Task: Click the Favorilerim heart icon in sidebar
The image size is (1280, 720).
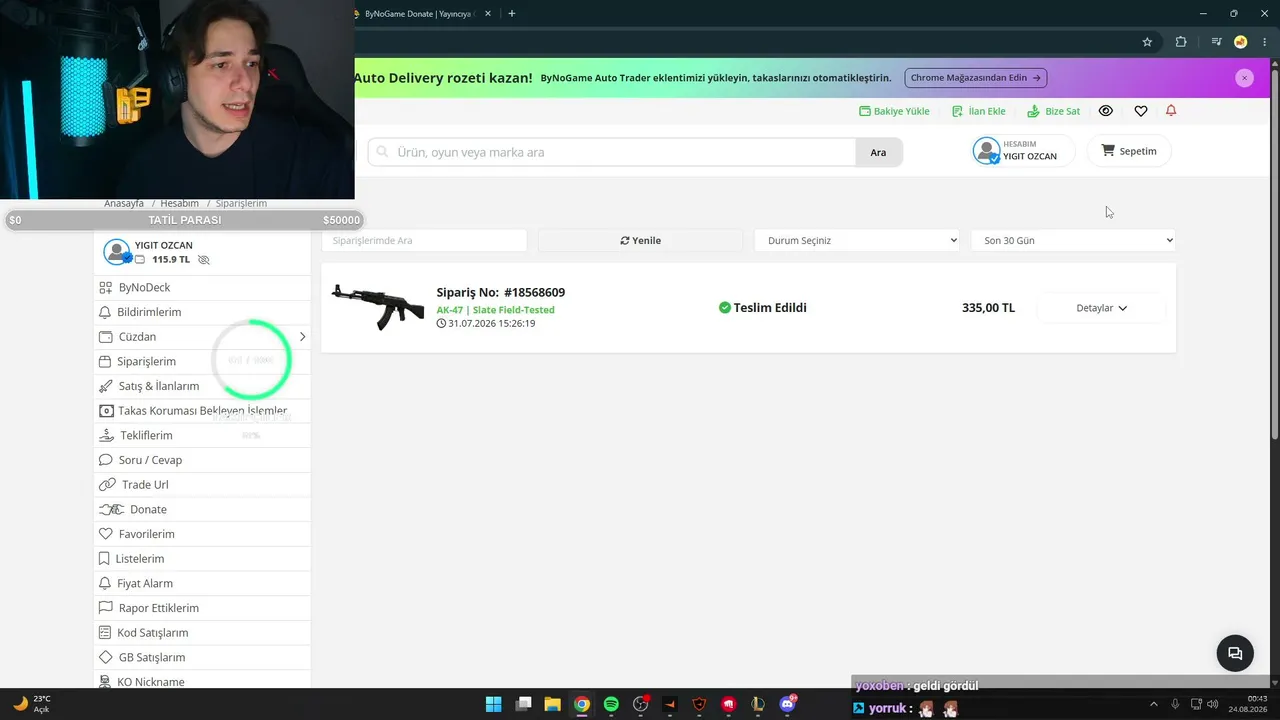Action: pos(106,534)
